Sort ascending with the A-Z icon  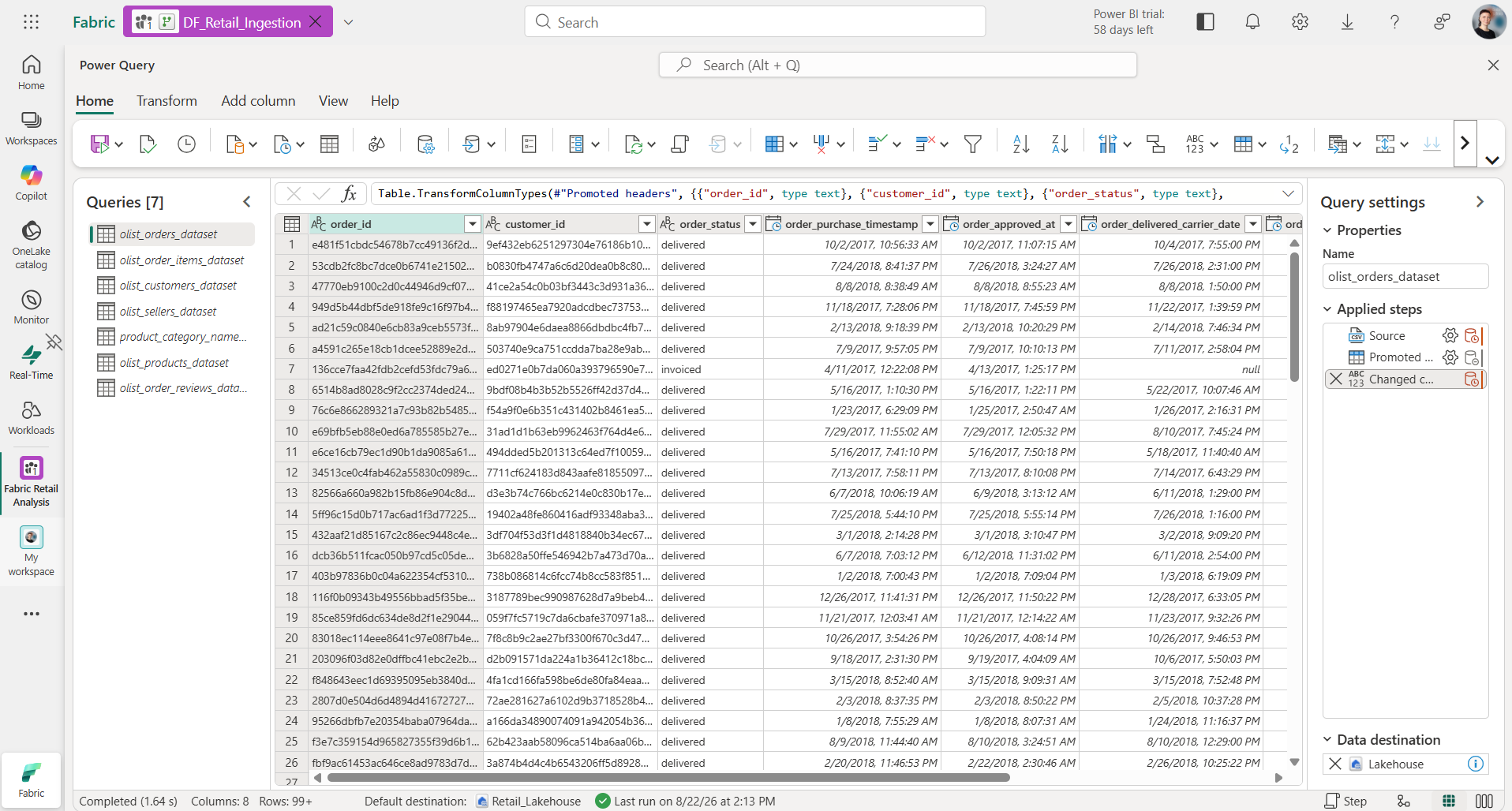tap(1021, 144)
